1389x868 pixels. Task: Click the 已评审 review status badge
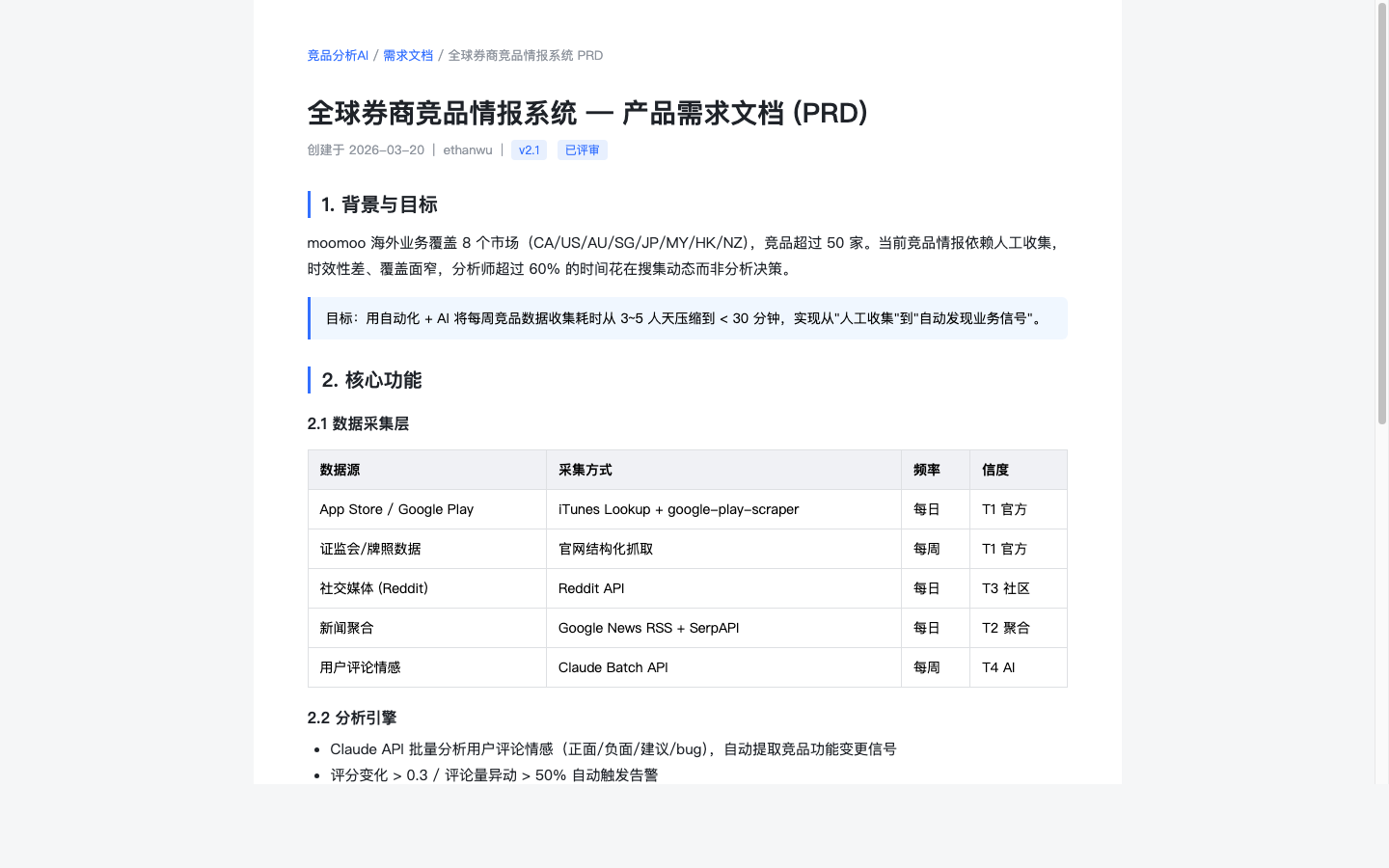pyautogui.click(x=582, y=149)
